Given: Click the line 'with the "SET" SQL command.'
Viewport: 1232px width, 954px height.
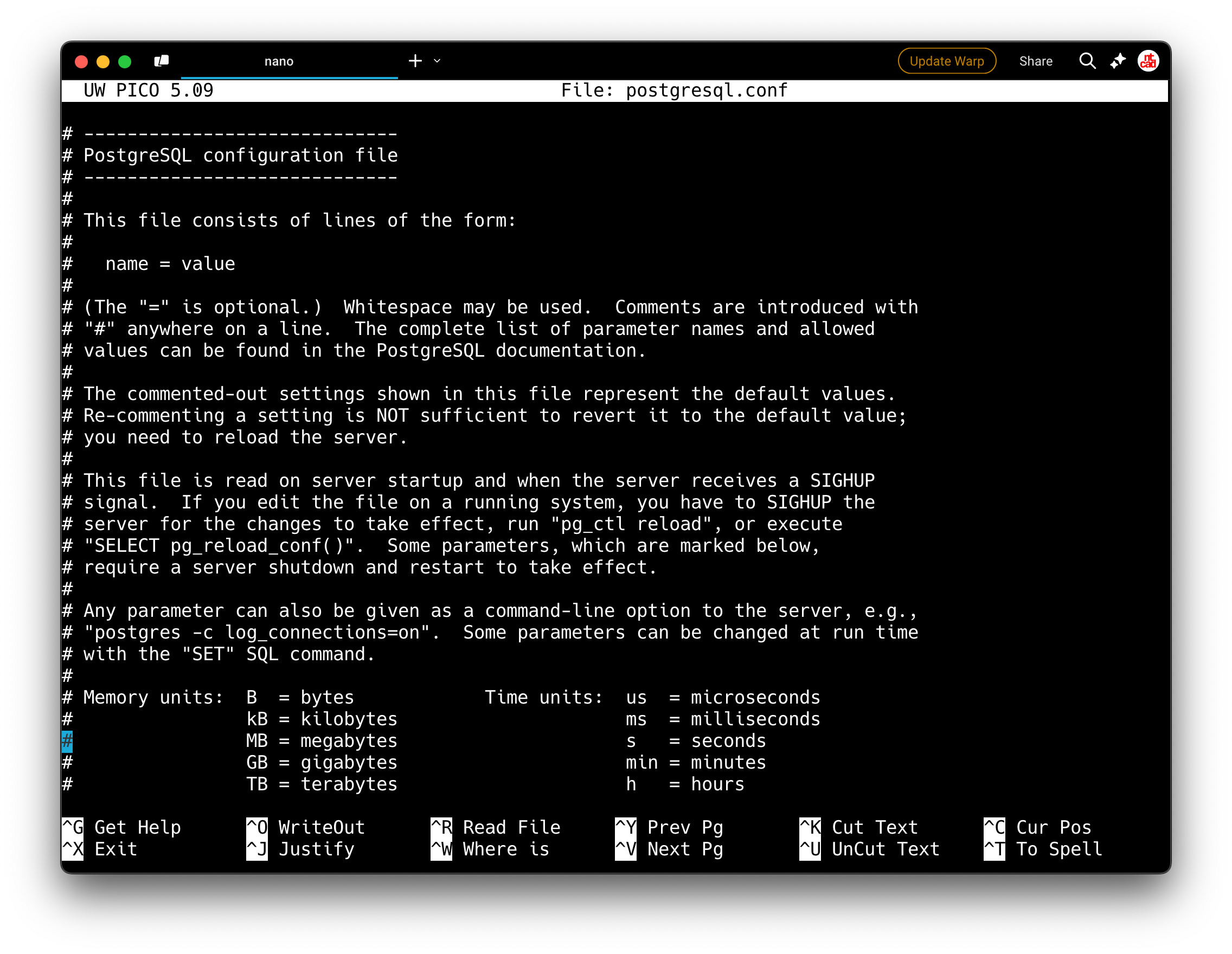Looking at the screenshot, I should (219, 654).
